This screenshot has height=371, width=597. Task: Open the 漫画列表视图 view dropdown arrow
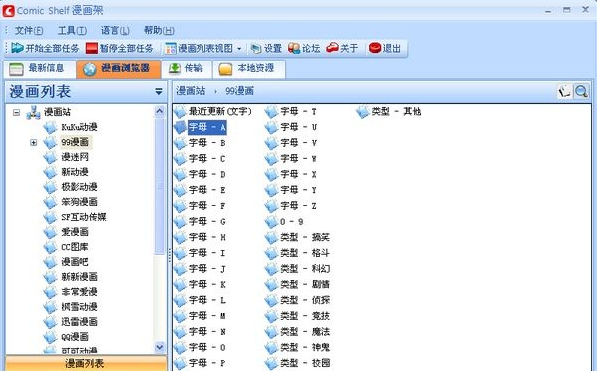(x=239, y=49)
